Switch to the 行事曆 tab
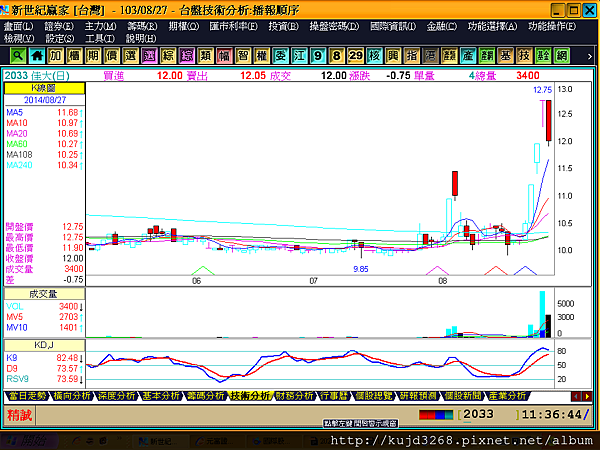This screenshot has height=450, width=600. [334, 396]
